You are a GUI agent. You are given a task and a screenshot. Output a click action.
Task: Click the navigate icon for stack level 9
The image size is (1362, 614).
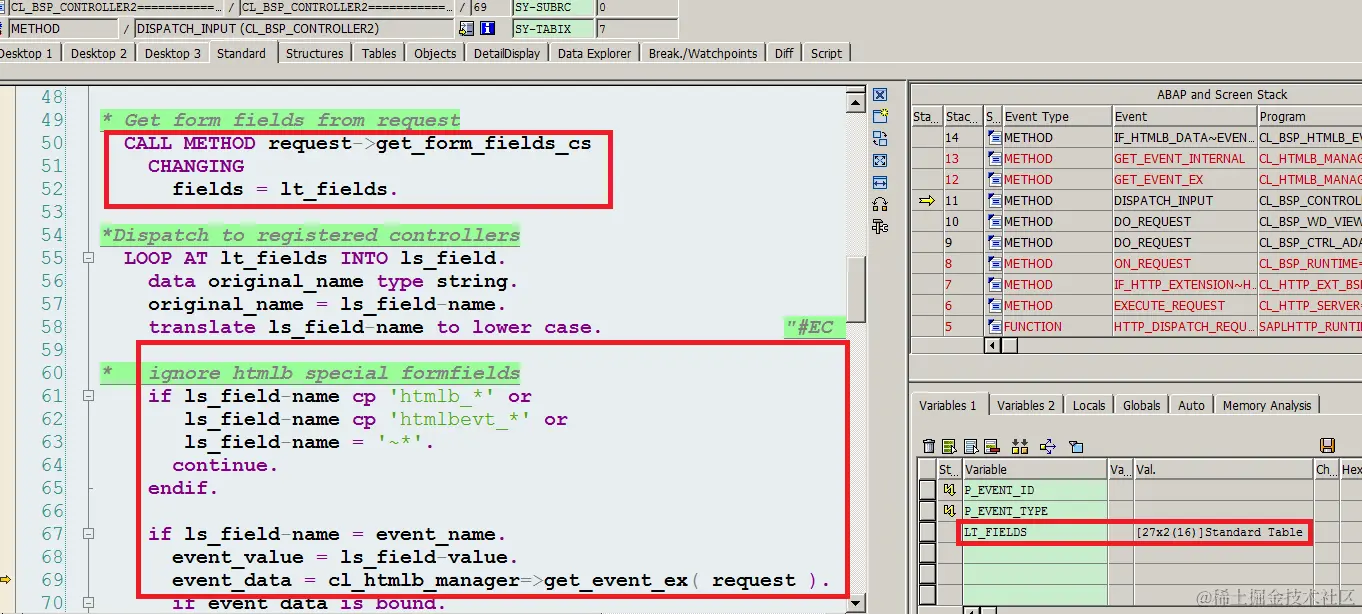click(x=994, y=243)
